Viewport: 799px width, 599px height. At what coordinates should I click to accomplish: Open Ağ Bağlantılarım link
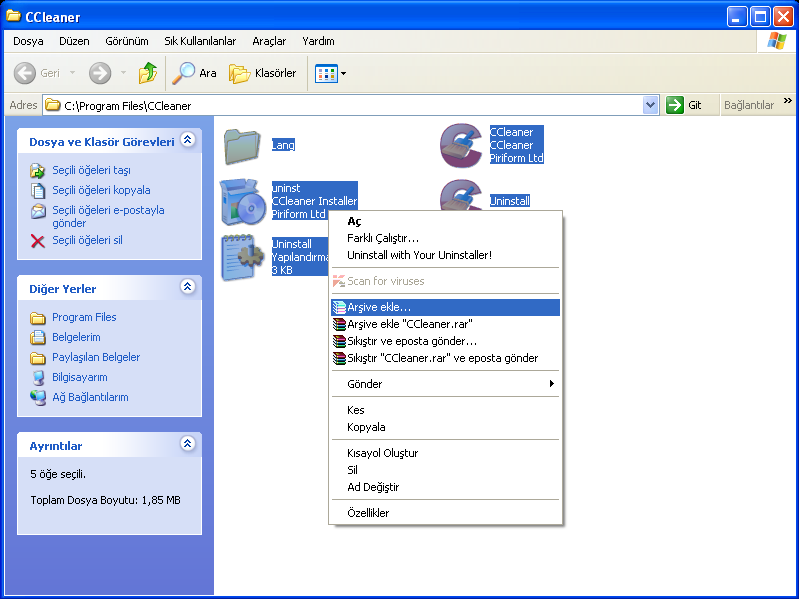click(x=90, y=397)
